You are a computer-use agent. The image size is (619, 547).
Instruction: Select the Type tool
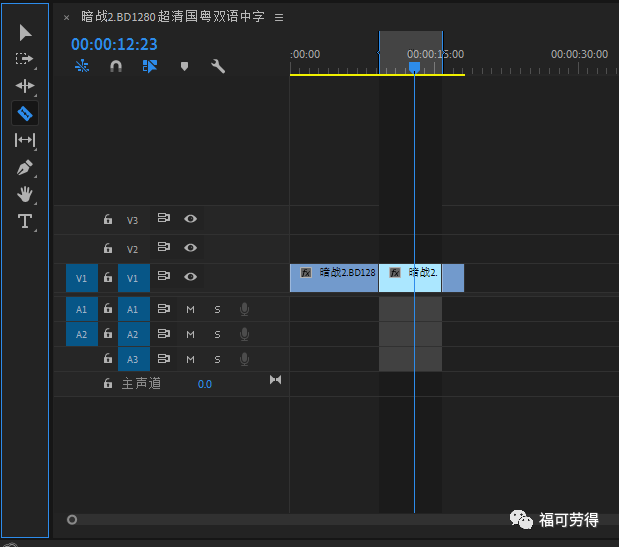coord(24,221)
